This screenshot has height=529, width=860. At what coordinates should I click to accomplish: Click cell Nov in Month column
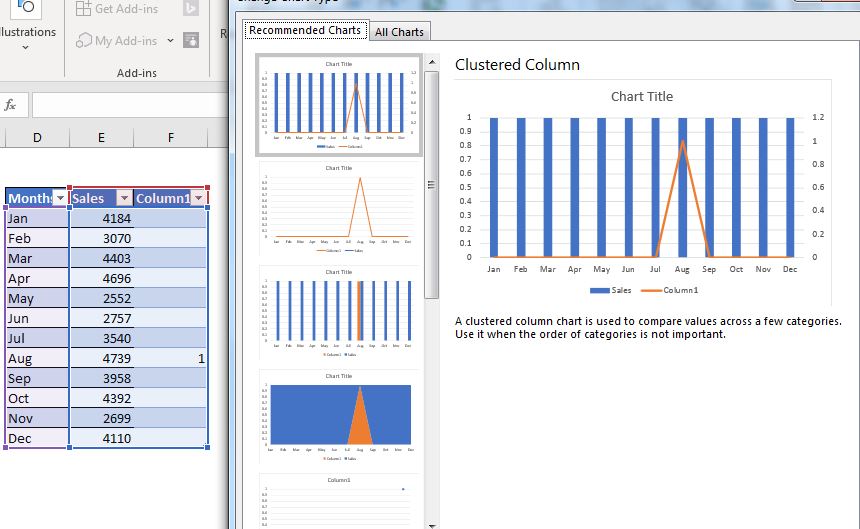(37, 418)
